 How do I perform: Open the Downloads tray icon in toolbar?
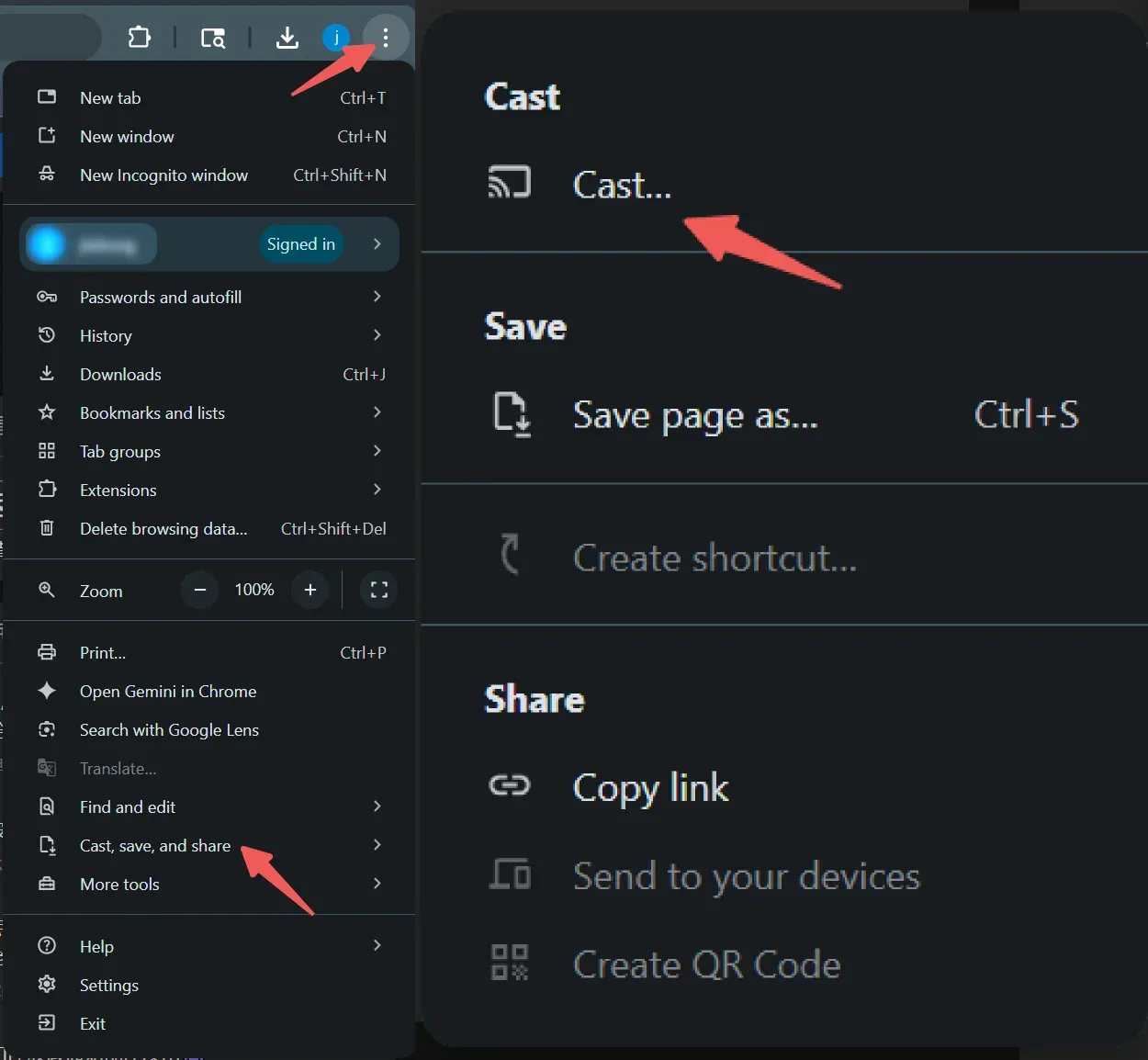point(287,38)
